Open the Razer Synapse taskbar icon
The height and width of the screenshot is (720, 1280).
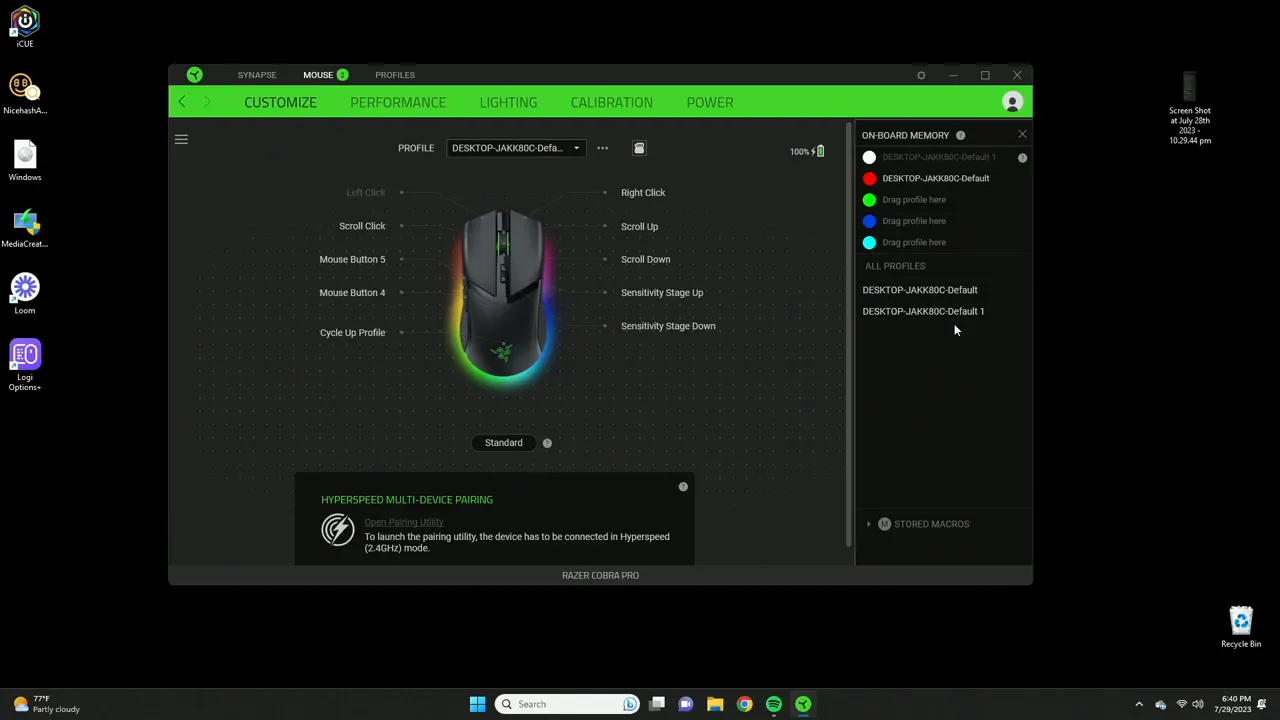click(803, 704)
